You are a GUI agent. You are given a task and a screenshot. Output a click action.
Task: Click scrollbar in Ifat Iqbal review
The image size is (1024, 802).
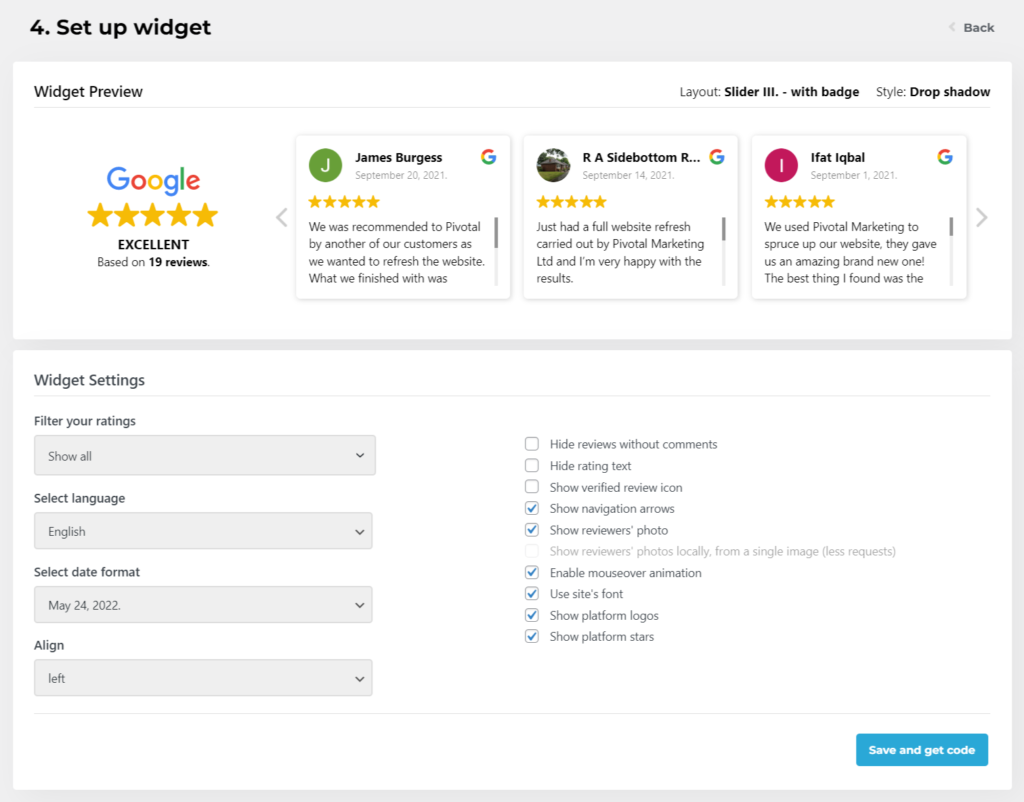pyautogui.click(x=951, y=227)
